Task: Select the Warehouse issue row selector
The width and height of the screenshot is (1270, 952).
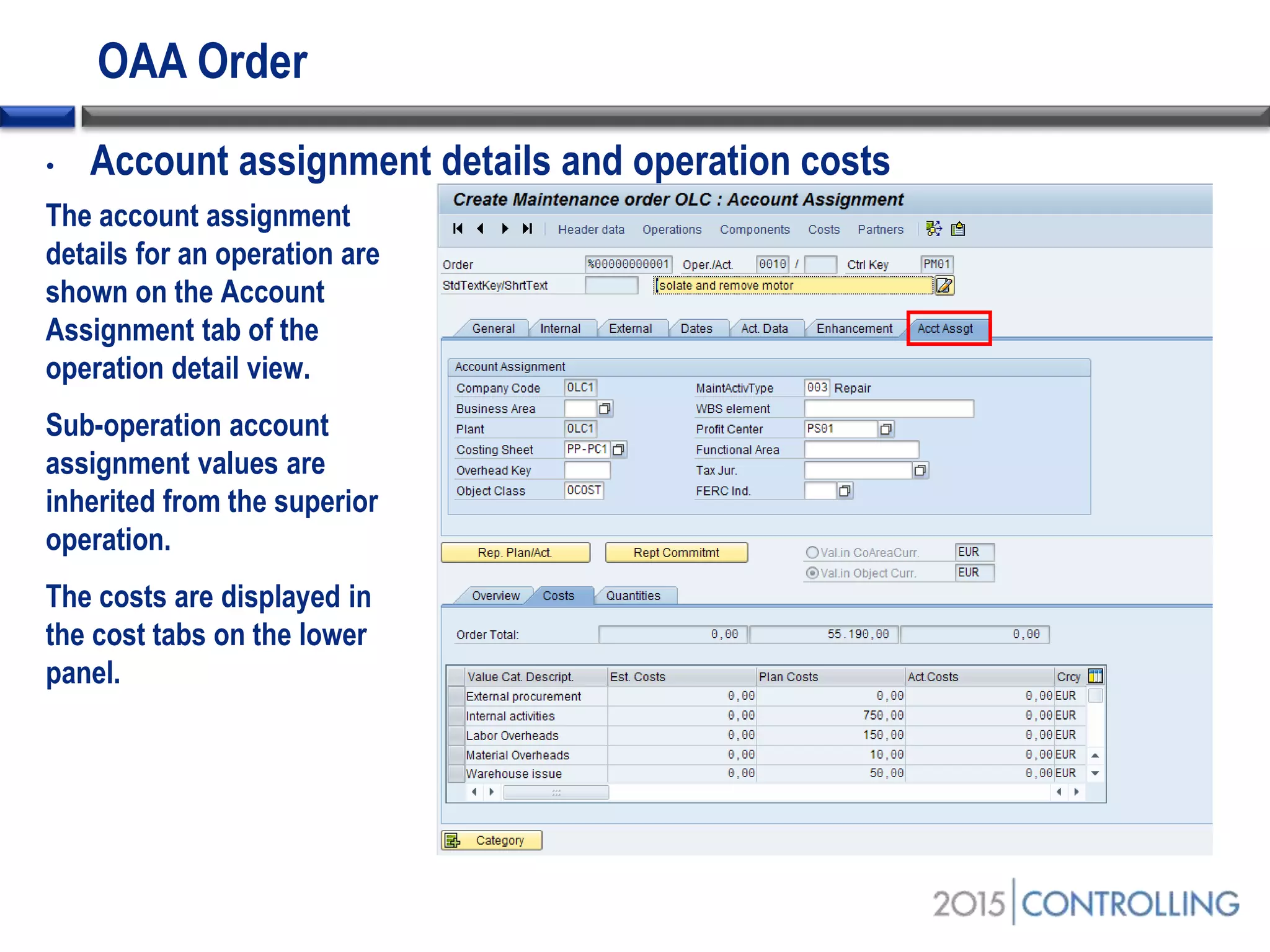Action: click(456, 773)
